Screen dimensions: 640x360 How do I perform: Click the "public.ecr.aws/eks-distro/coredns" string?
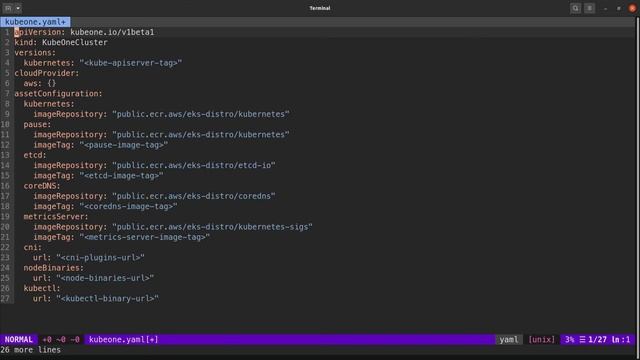pos(194,196)
